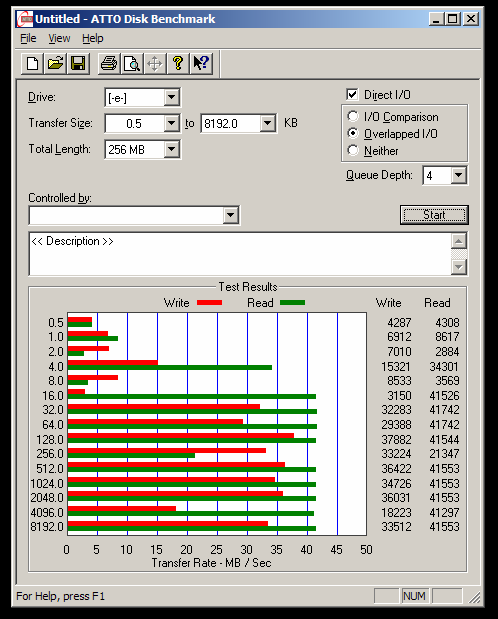Click the ATTO application icon in title bar

[x=25, y=19]
